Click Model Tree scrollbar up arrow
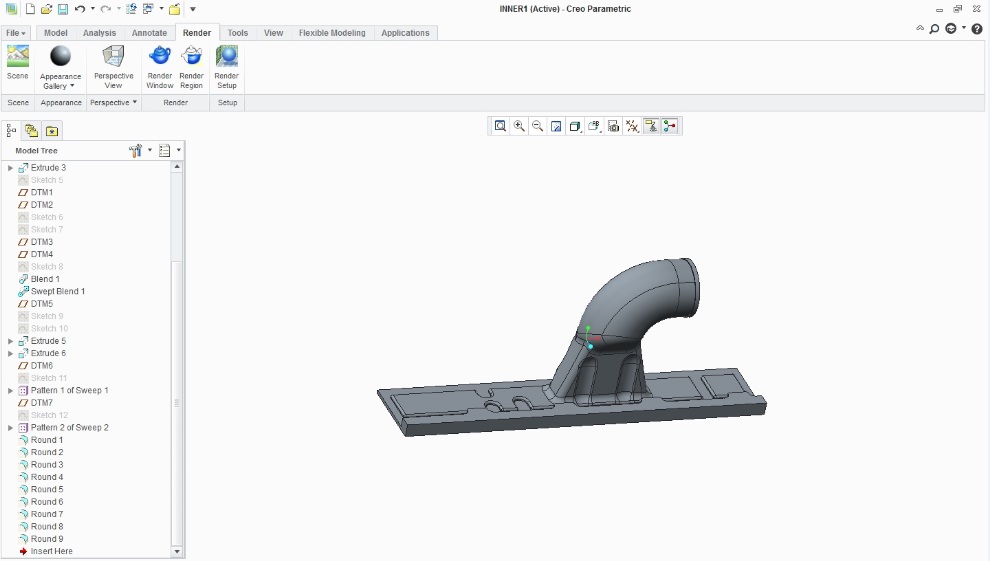 tap(177, 167)
